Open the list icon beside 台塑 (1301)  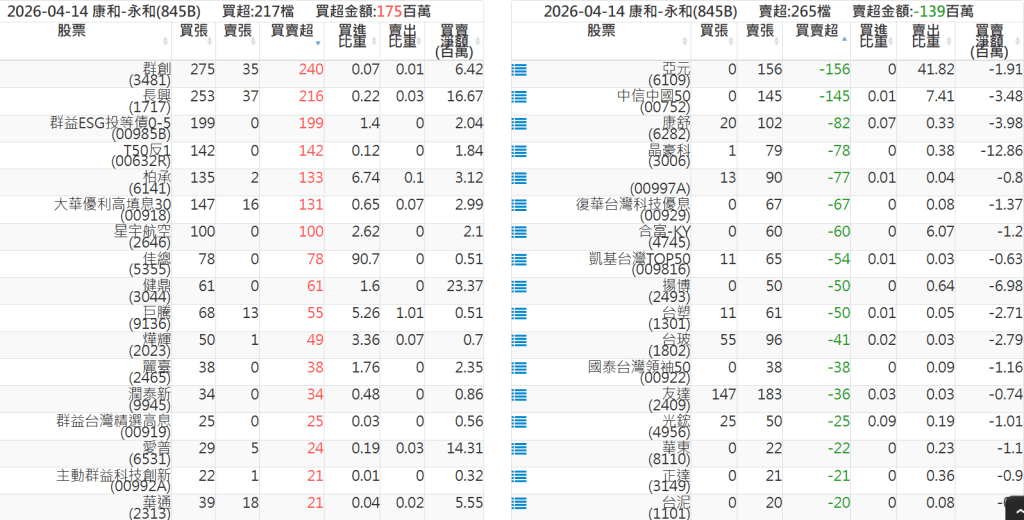tap(519, 313)
